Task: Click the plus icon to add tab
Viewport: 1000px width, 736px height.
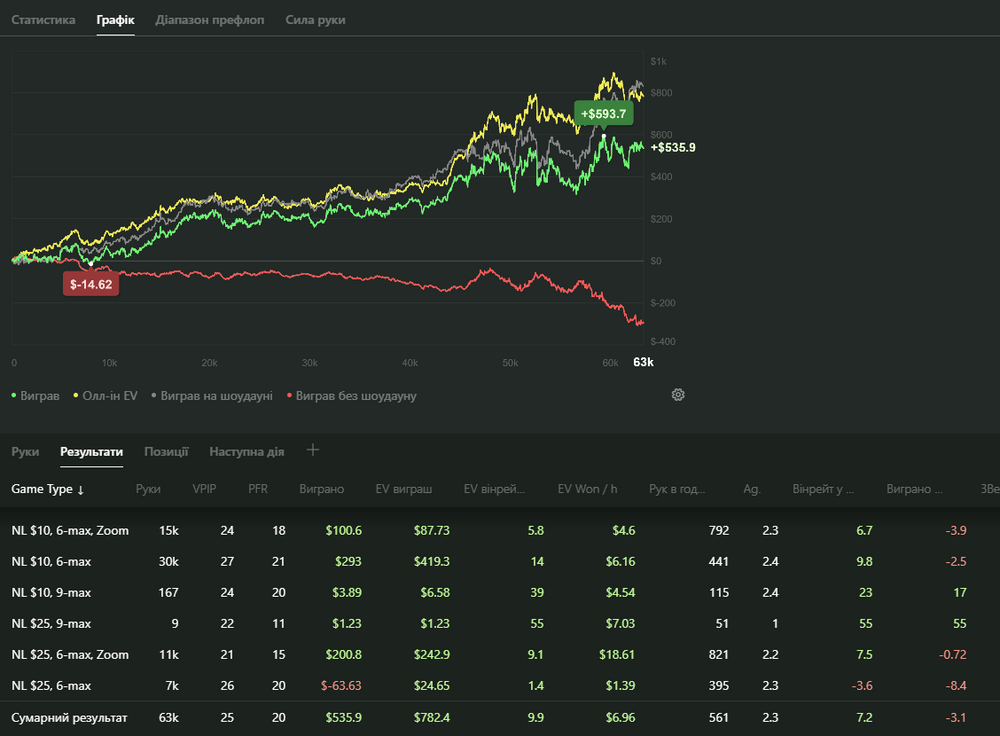Action: (x=312, y=450)
